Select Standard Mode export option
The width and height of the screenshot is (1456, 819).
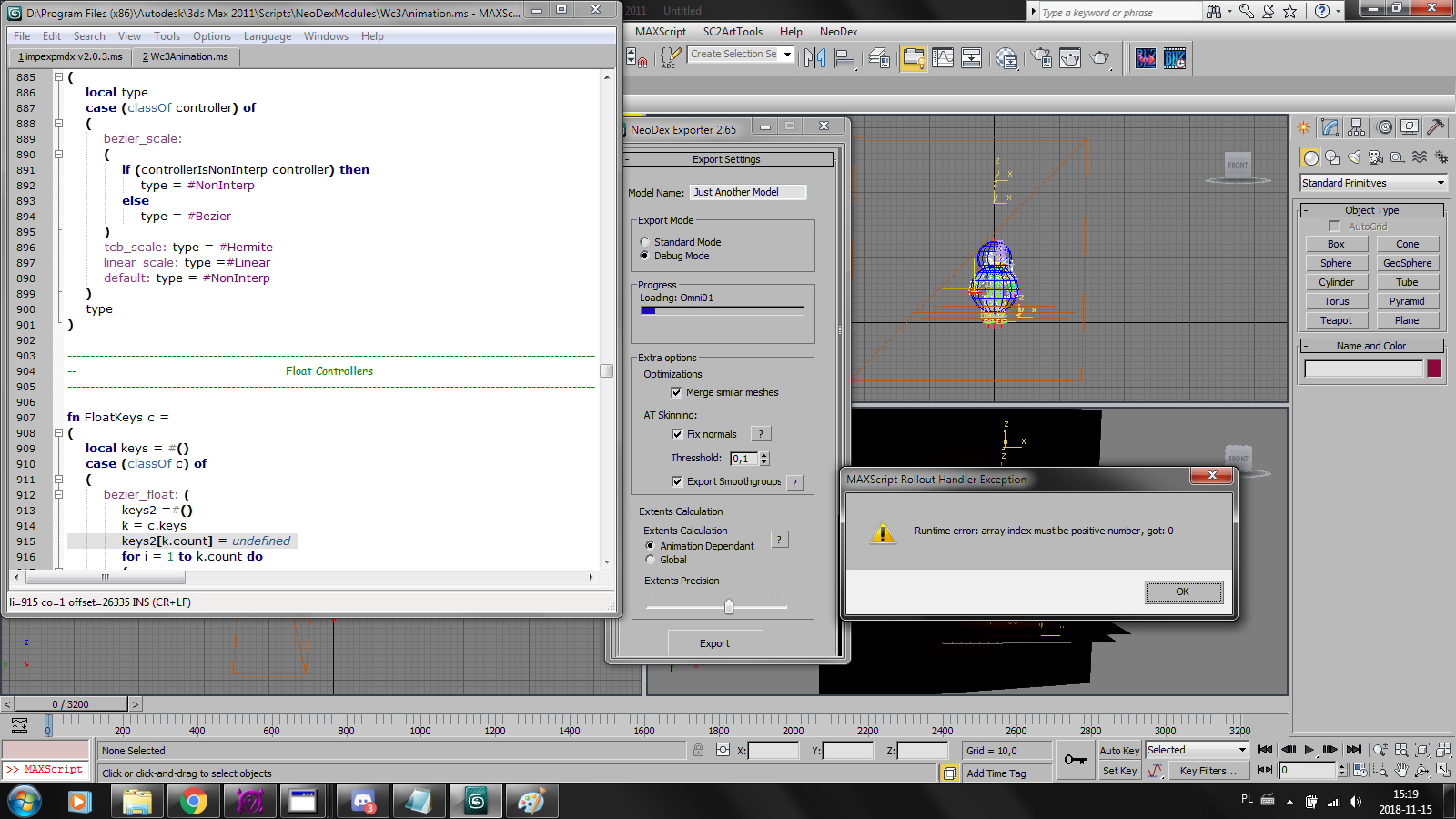[x=644, y=242]
